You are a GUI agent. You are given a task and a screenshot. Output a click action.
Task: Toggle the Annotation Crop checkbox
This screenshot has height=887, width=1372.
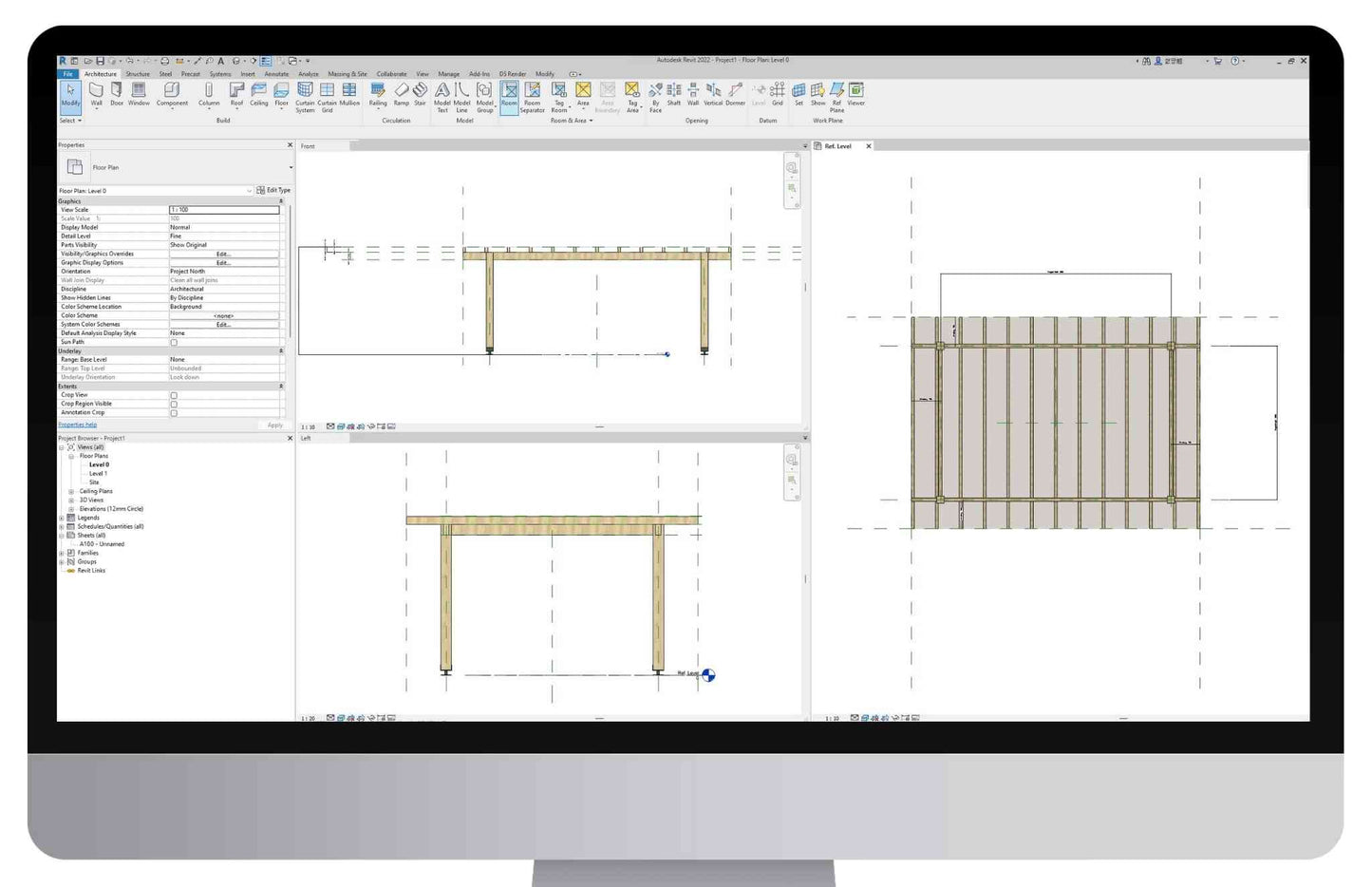[174, 413]
